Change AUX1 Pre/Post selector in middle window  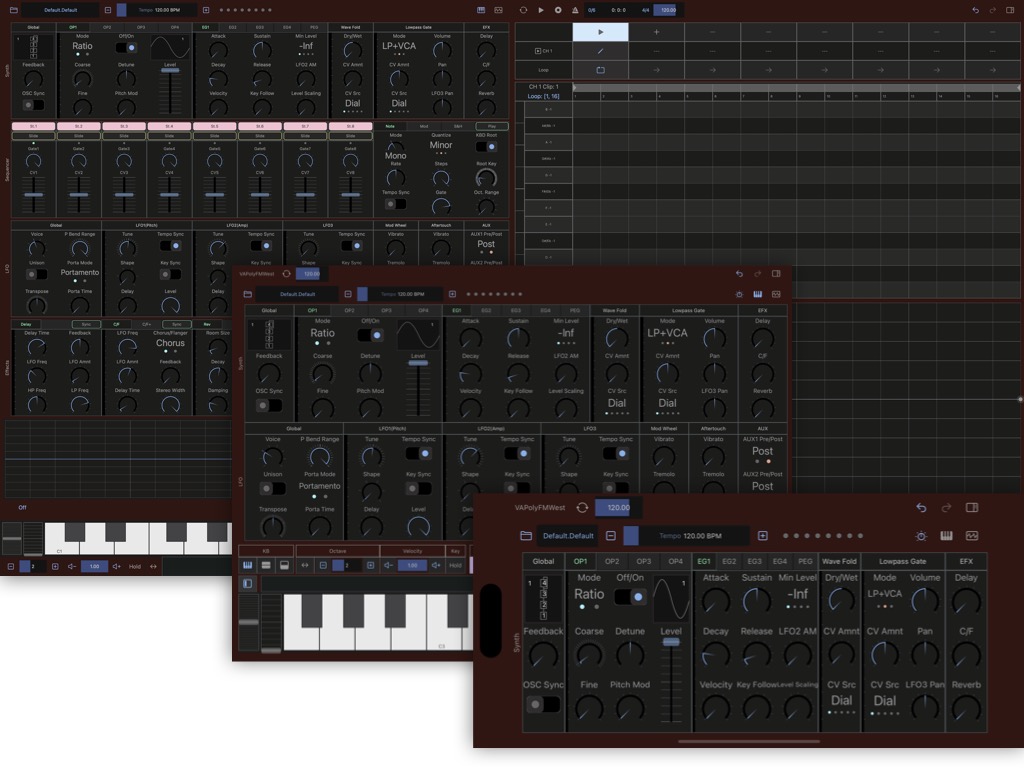click(x=762, y=452)
